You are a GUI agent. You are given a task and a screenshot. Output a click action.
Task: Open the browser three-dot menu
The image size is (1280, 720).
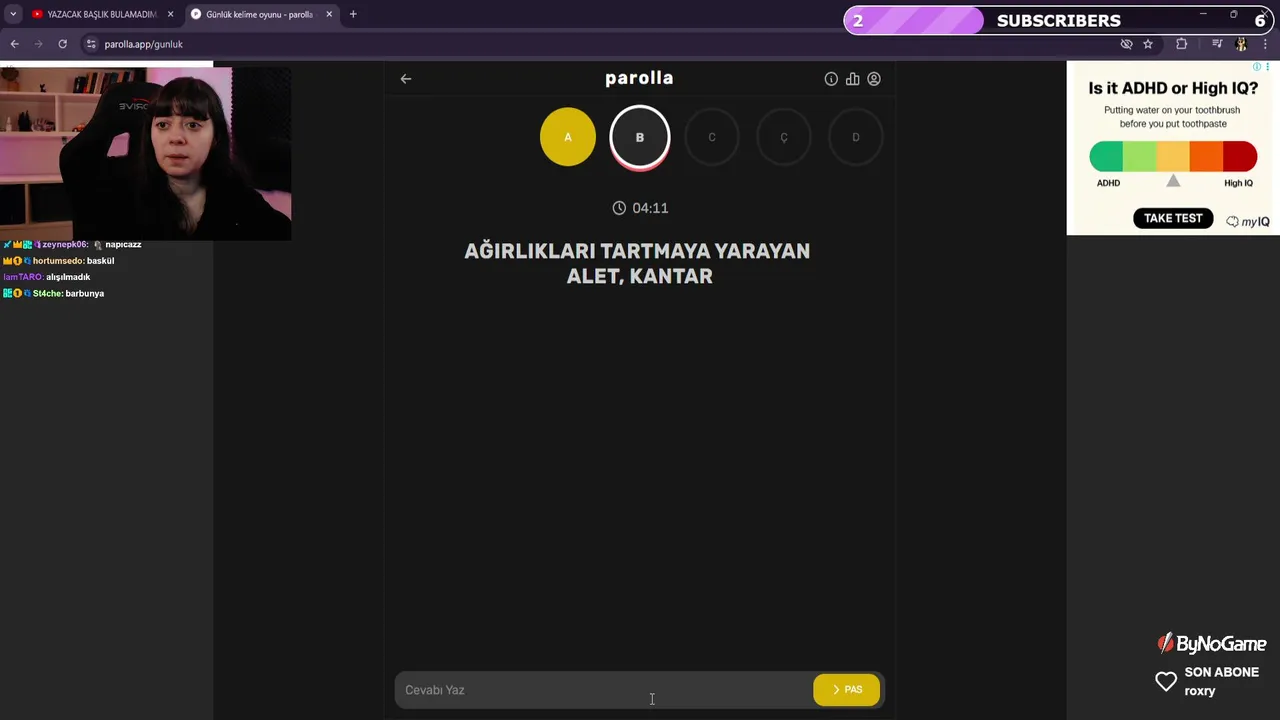pos(1265,44)
